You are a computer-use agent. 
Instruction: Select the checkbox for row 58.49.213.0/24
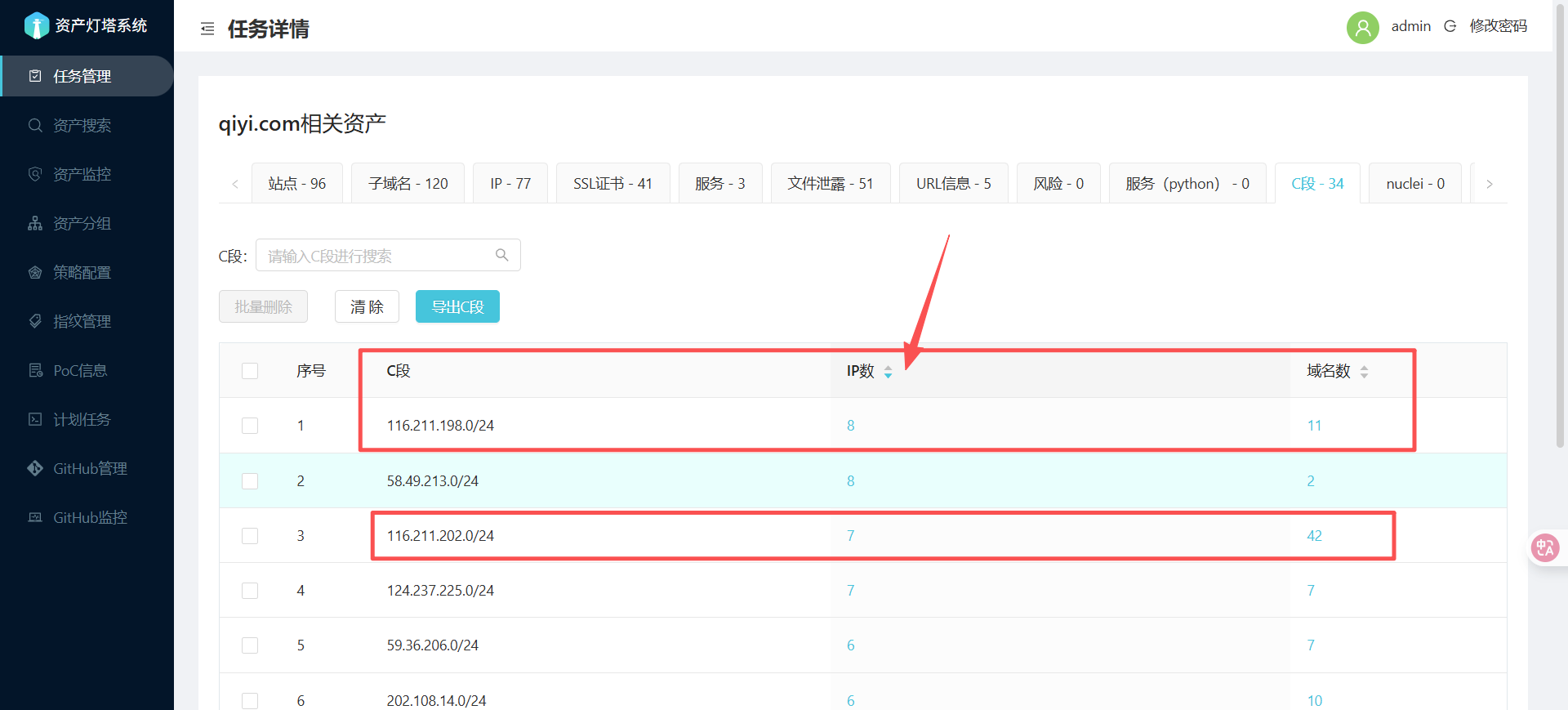click(250, 481)
